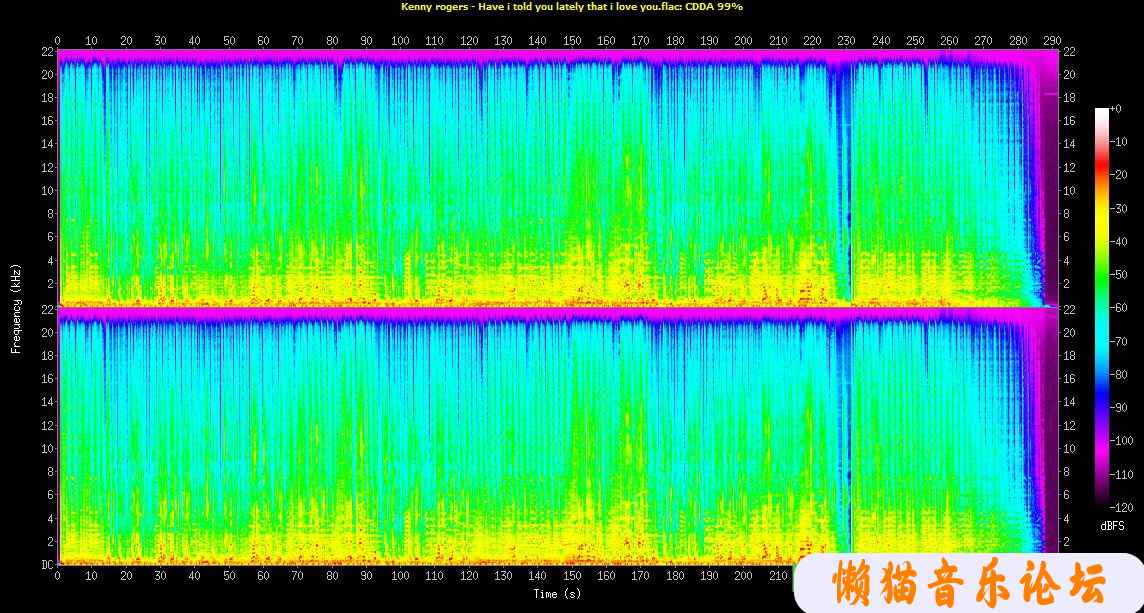Click the '-20' value on the dBFS scale

click(1119, 175)
